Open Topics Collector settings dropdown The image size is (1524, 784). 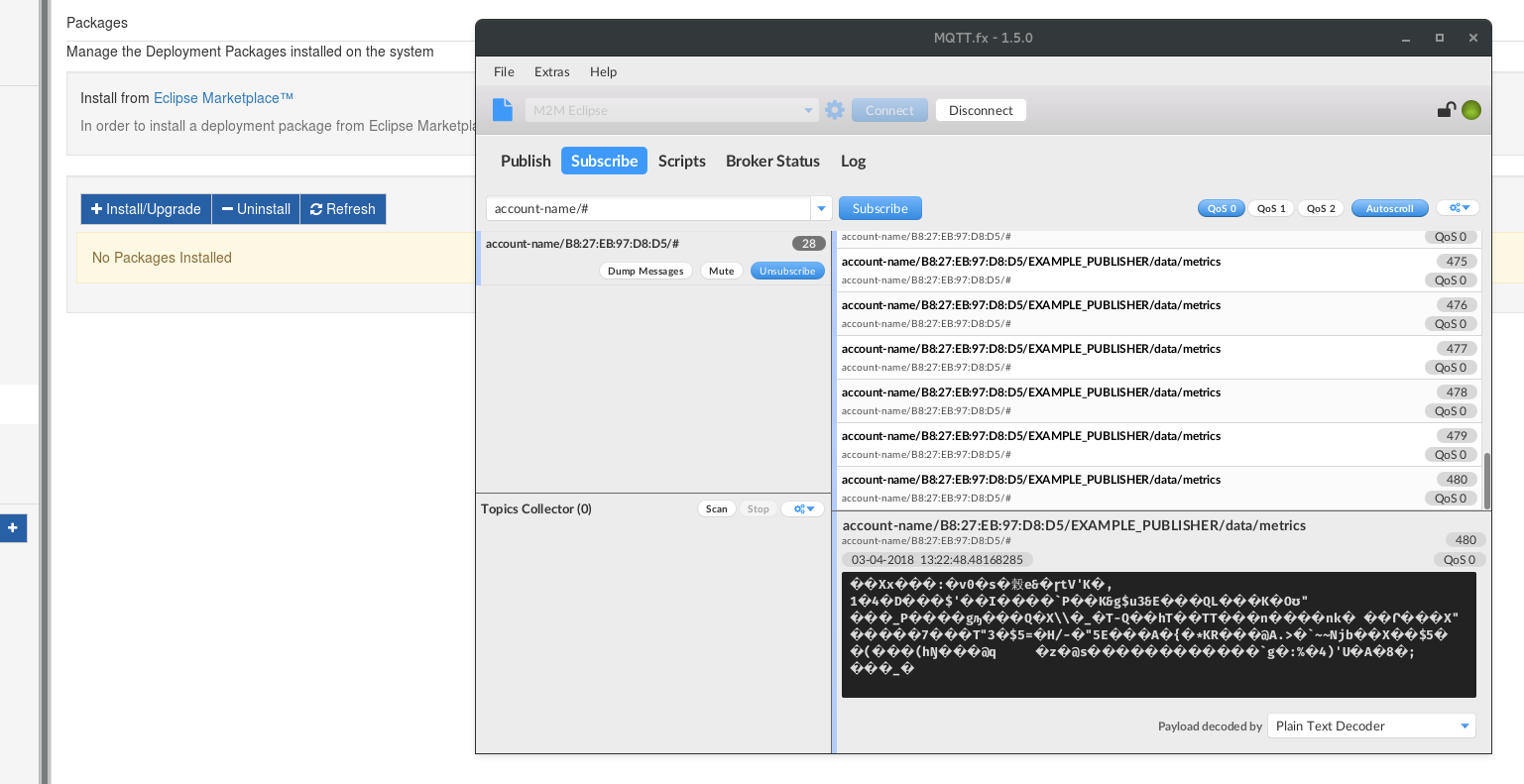coord(803,508)
